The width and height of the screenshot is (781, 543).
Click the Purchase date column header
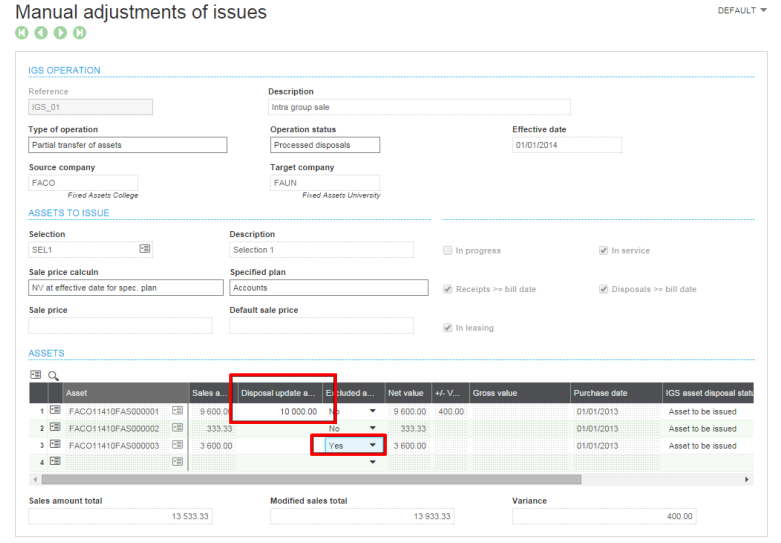coord(616,393)
